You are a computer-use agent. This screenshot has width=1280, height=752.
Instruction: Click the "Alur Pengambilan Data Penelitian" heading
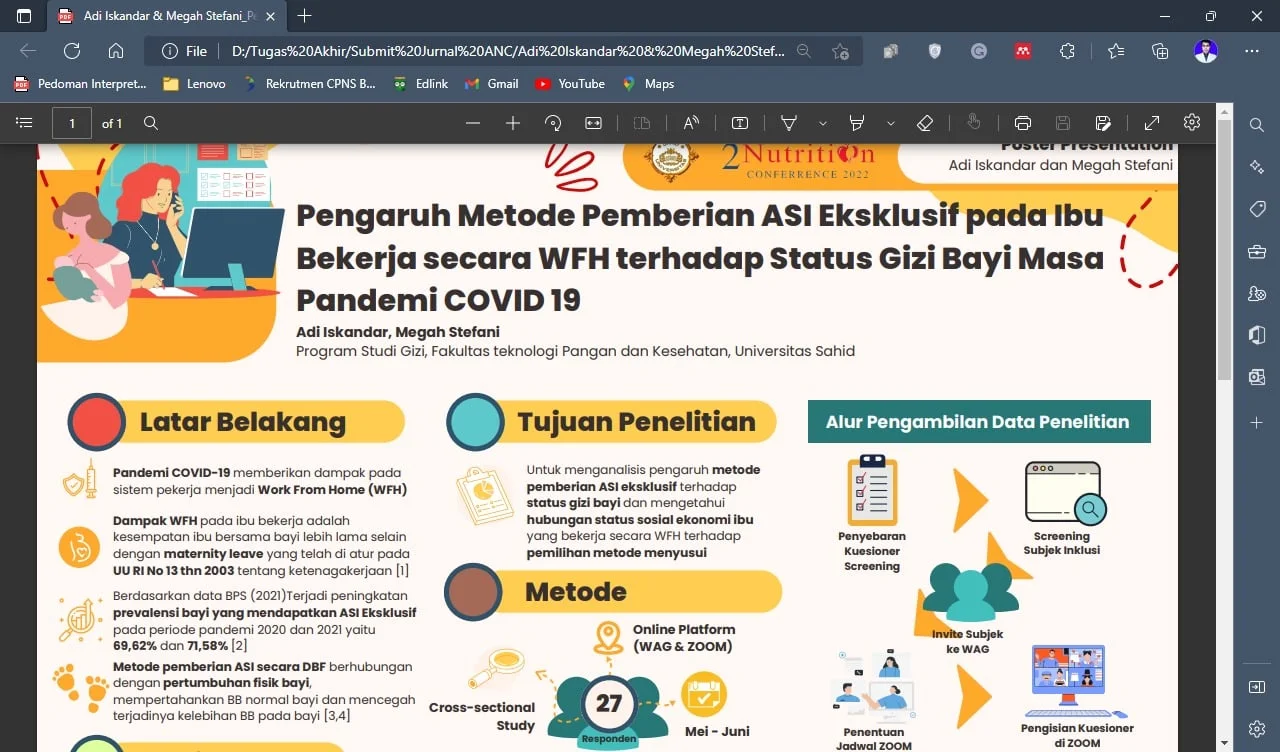tap(977, 422)
